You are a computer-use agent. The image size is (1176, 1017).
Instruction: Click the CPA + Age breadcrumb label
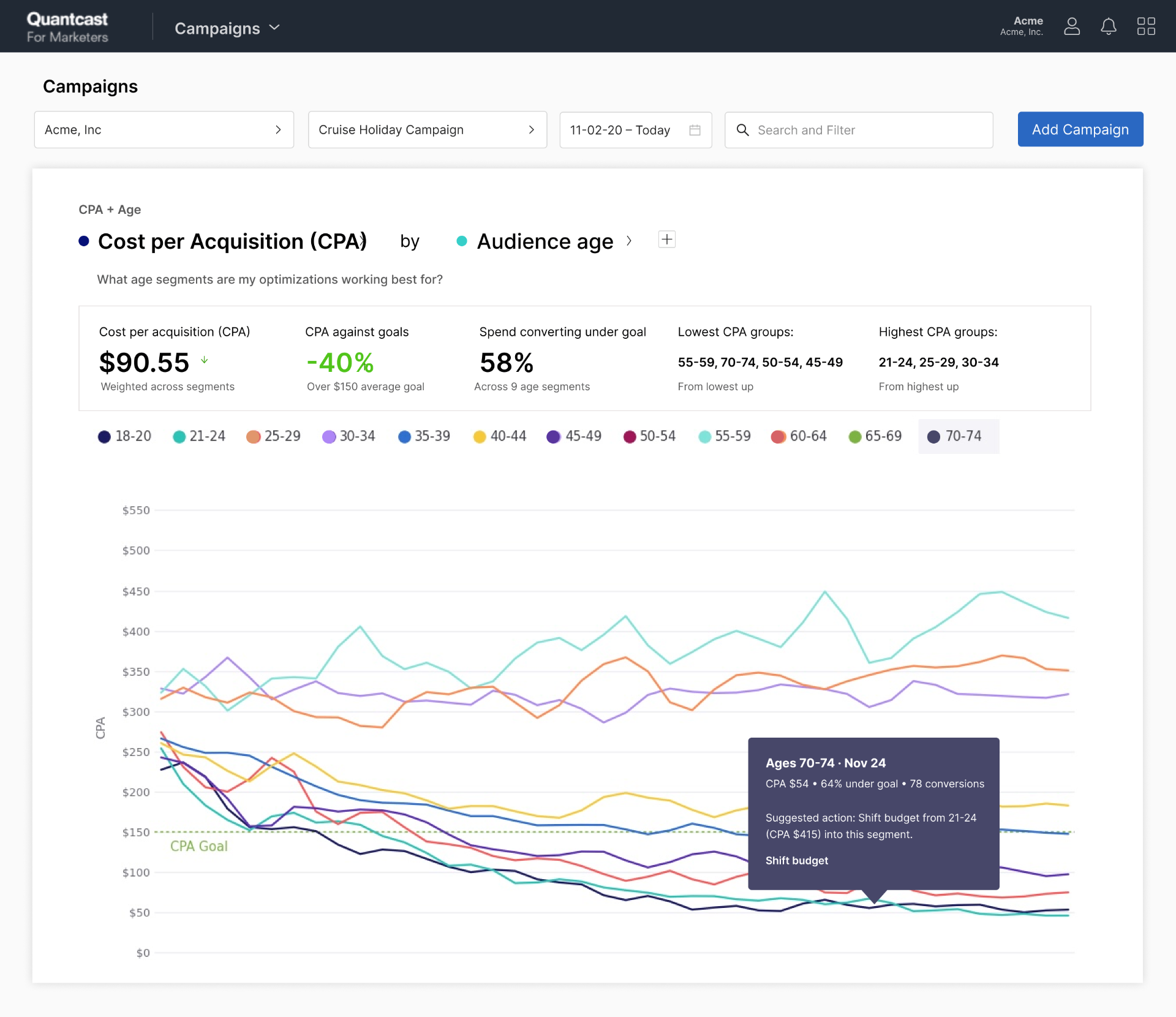[x=110, y=210]
